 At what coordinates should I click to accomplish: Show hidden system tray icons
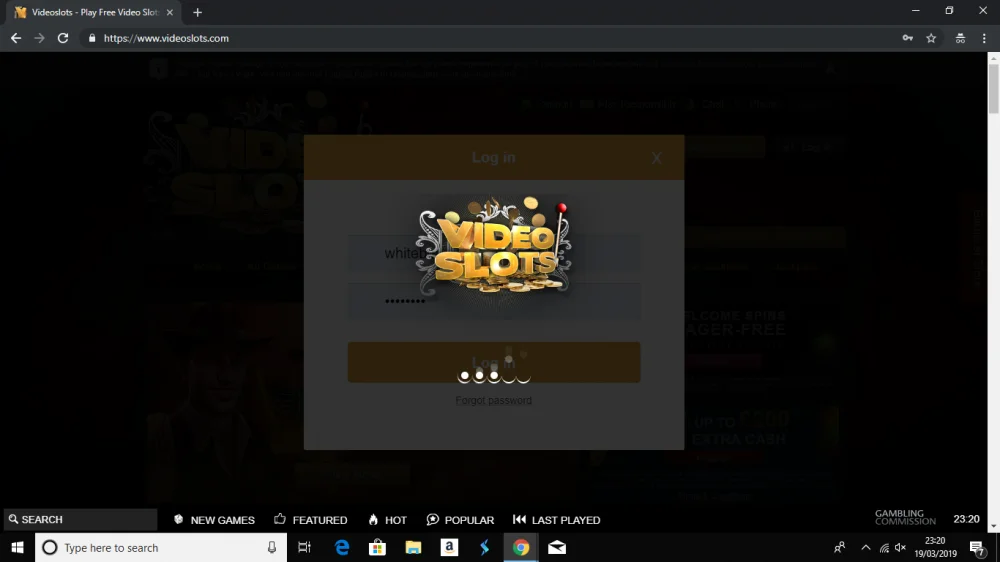[x=865, y=547]
